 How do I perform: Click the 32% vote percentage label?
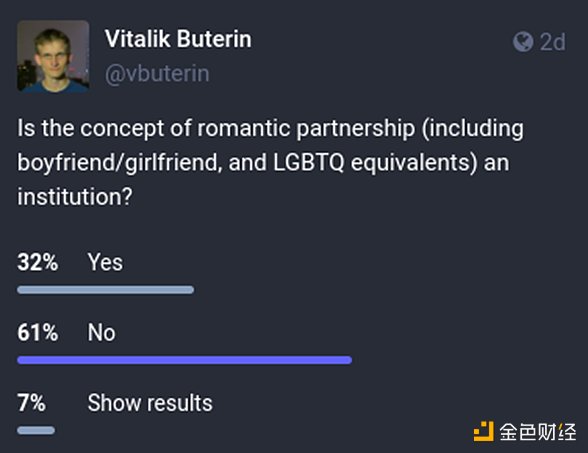[x=38, y=262]
